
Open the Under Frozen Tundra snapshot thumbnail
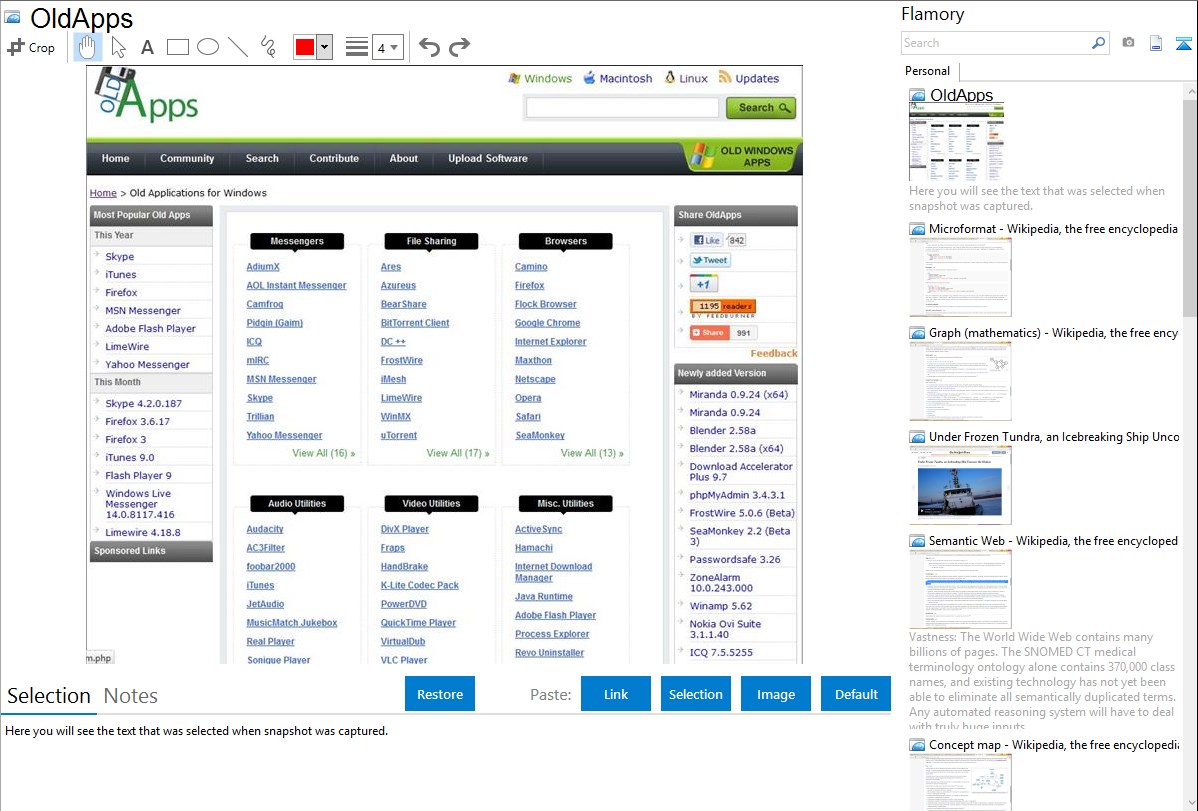(960, 485)
